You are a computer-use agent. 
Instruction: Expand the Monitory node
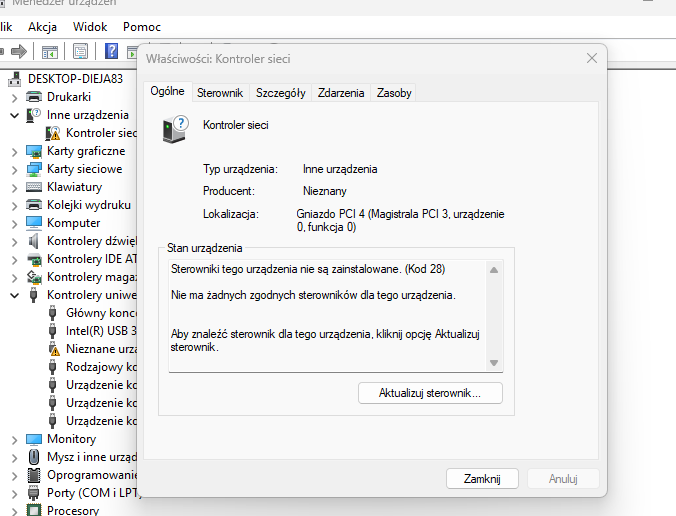(14, 440)
